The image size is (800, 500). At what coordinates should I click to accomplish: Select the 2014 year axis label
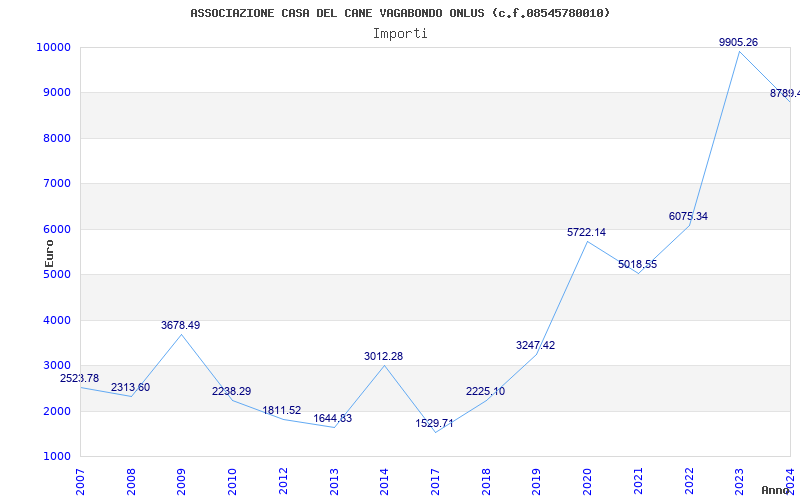[384, 482]
